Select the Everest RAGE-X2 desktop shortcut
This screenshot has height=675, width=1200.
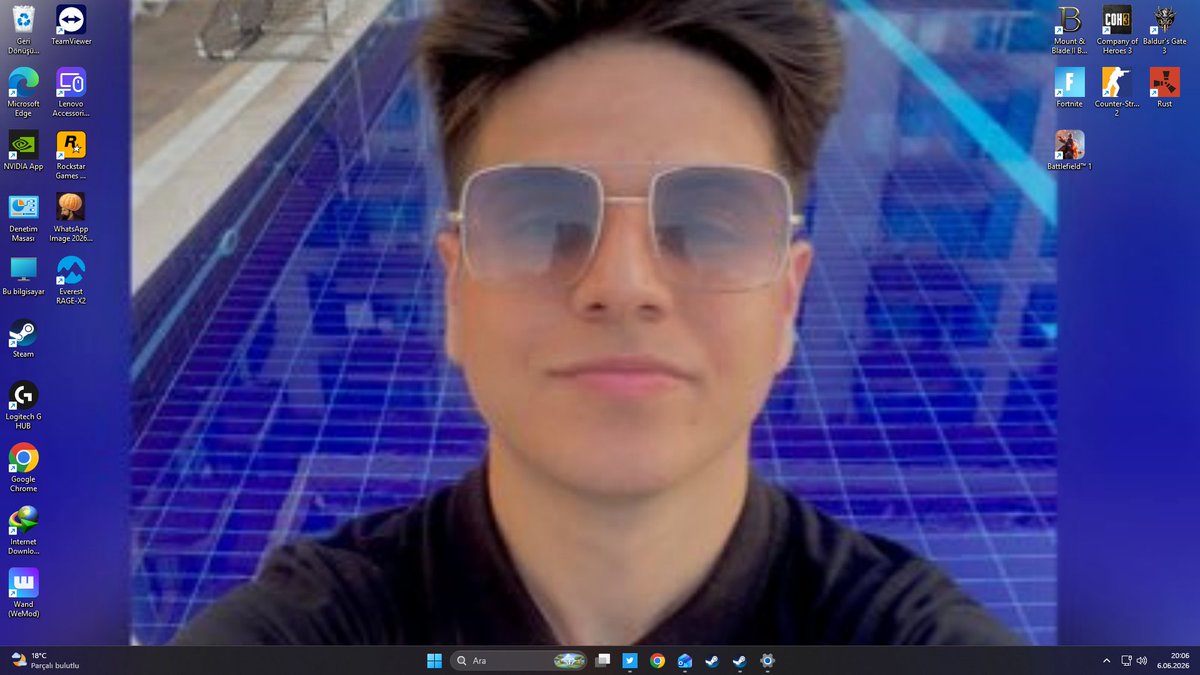point(71,280)
